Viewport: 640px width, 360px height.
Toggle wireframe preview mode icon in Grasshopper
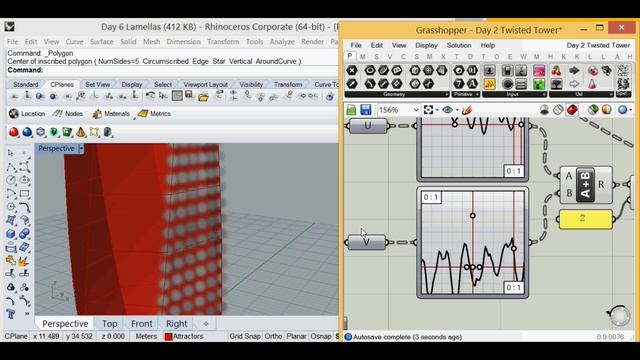558,110
